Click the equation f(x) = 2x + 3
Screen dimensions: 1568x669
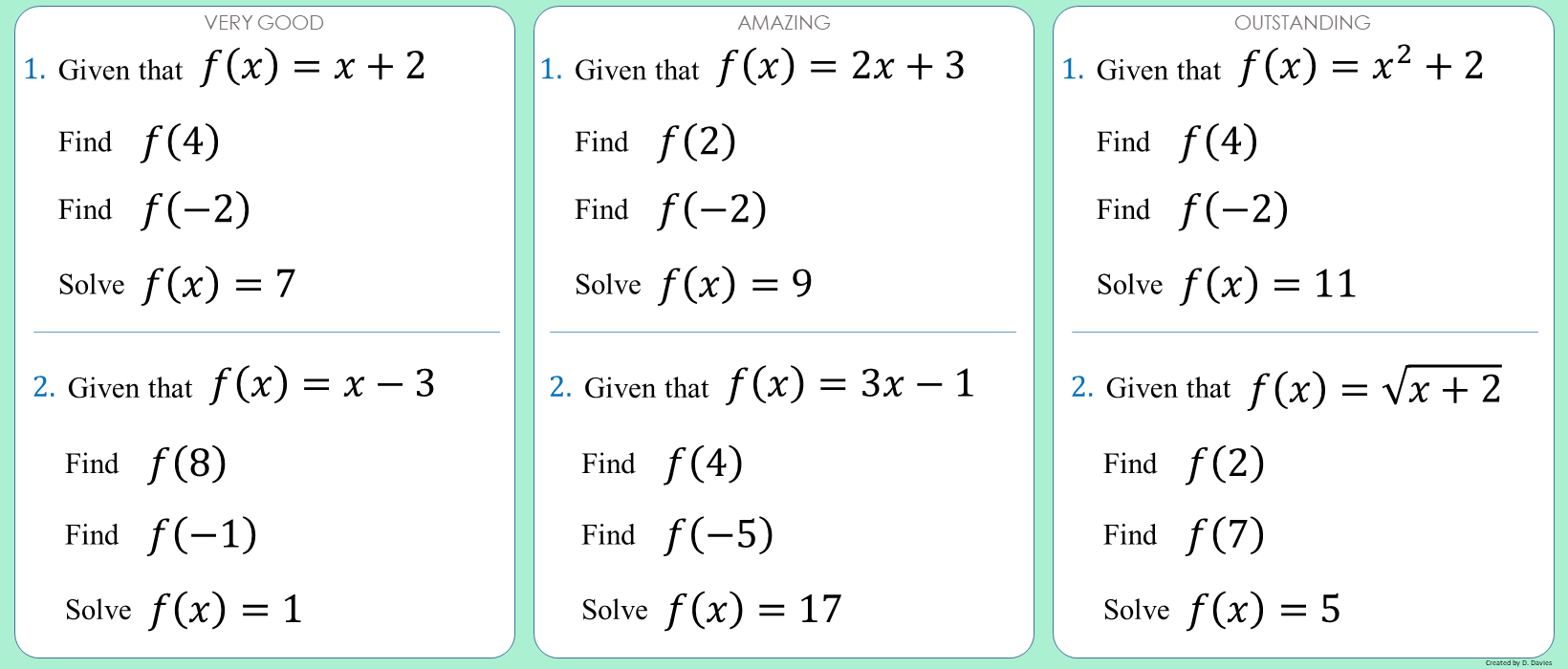pyautogui.click(x=840, y=67)
